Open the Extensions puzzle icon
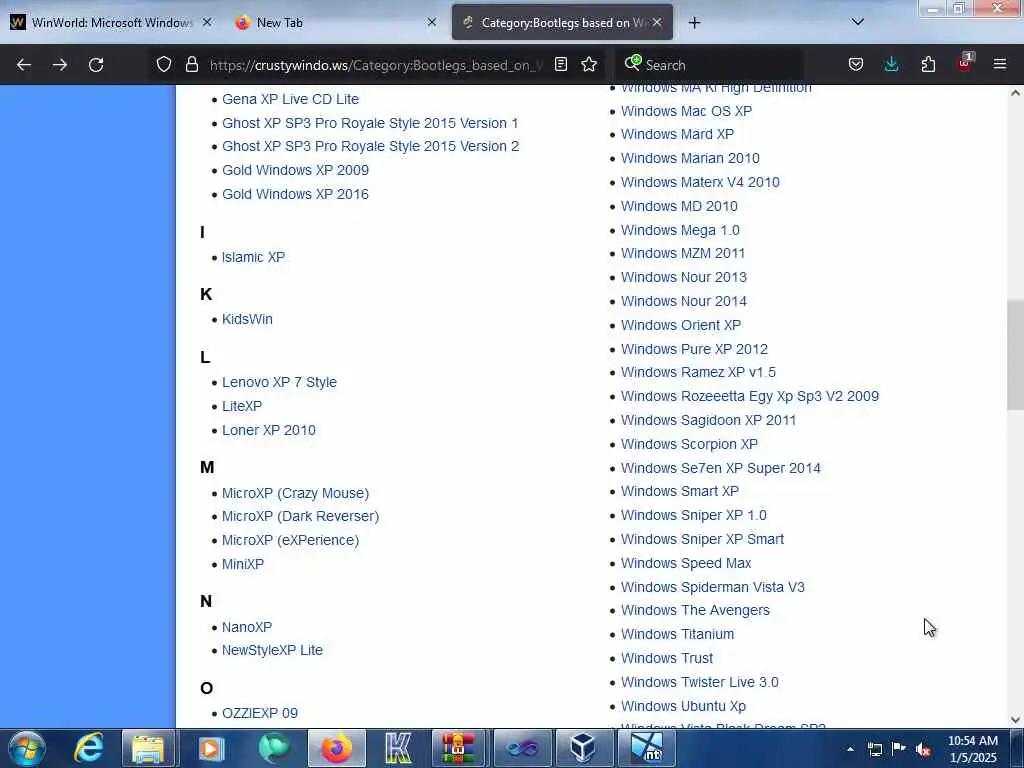Image resolution: width=1024 pixels, height=768 pixels. coord(928,64)
